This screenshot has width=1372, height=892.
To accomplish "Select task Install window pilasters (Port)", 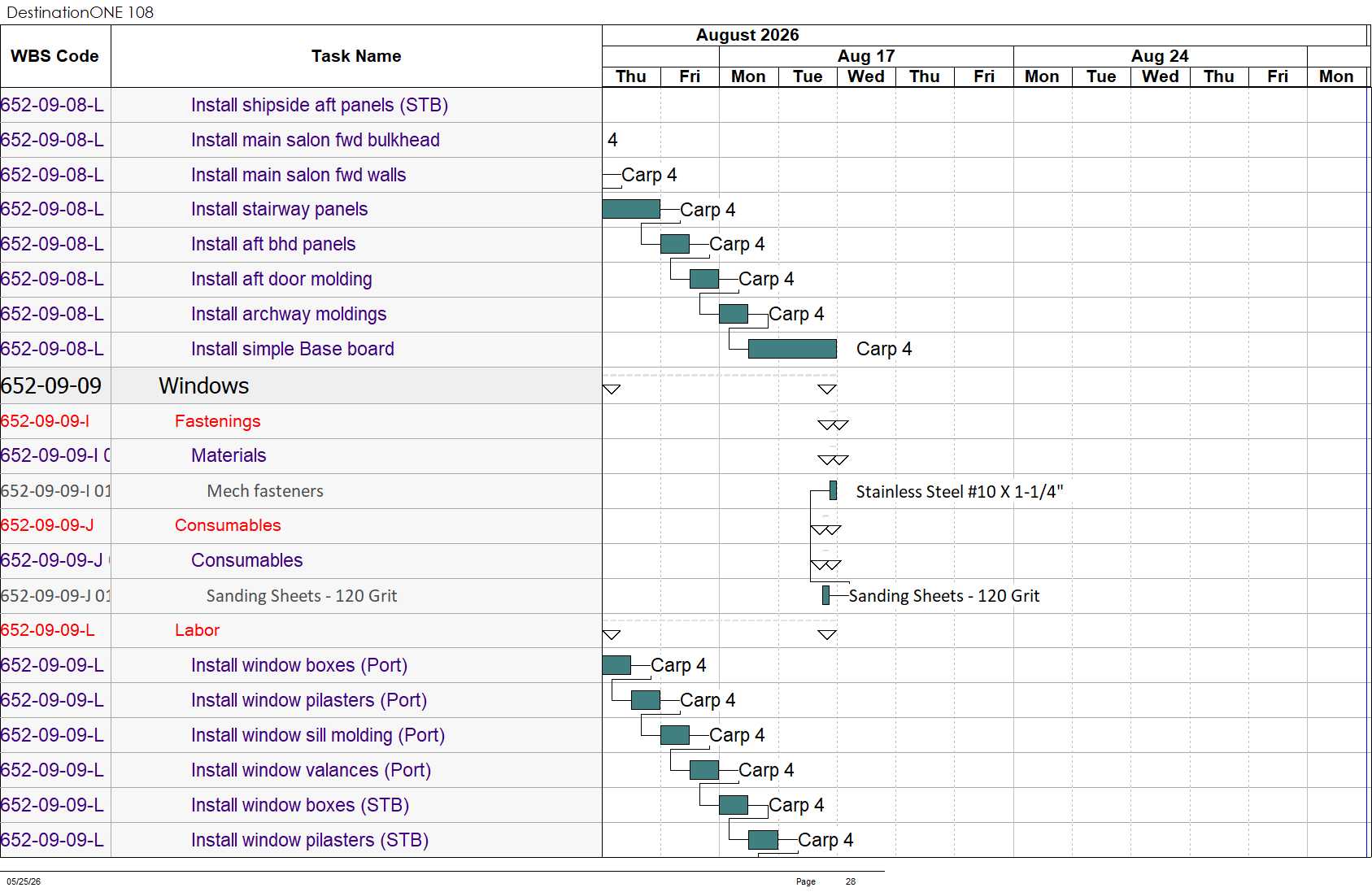I will tap(309, 700).
